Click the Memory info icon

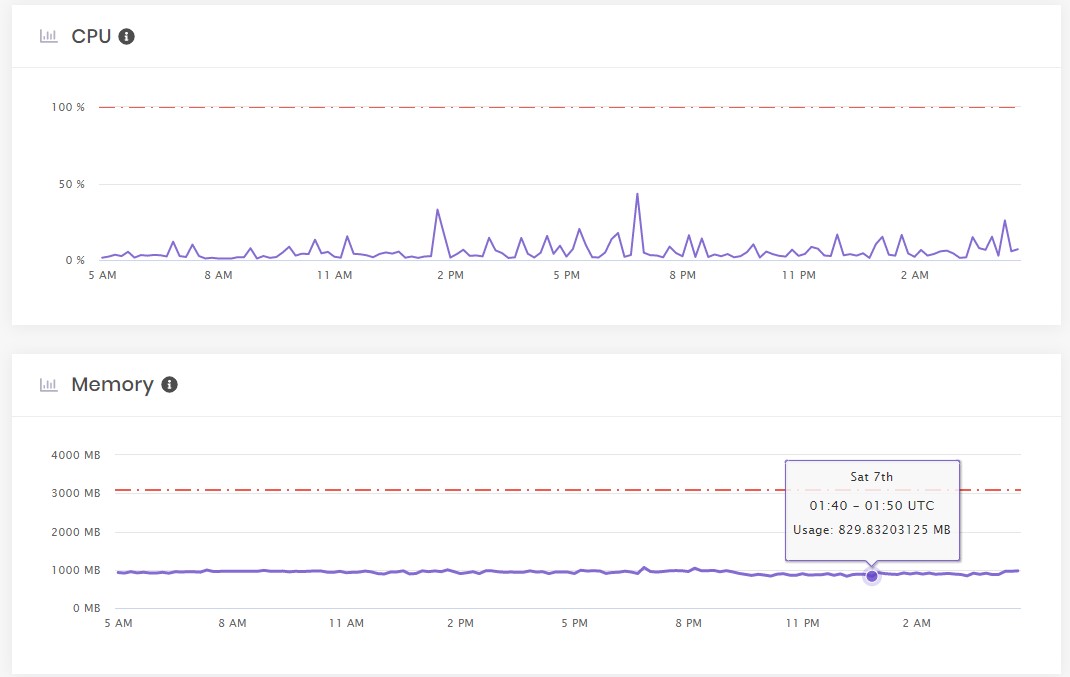click(169, 385)
